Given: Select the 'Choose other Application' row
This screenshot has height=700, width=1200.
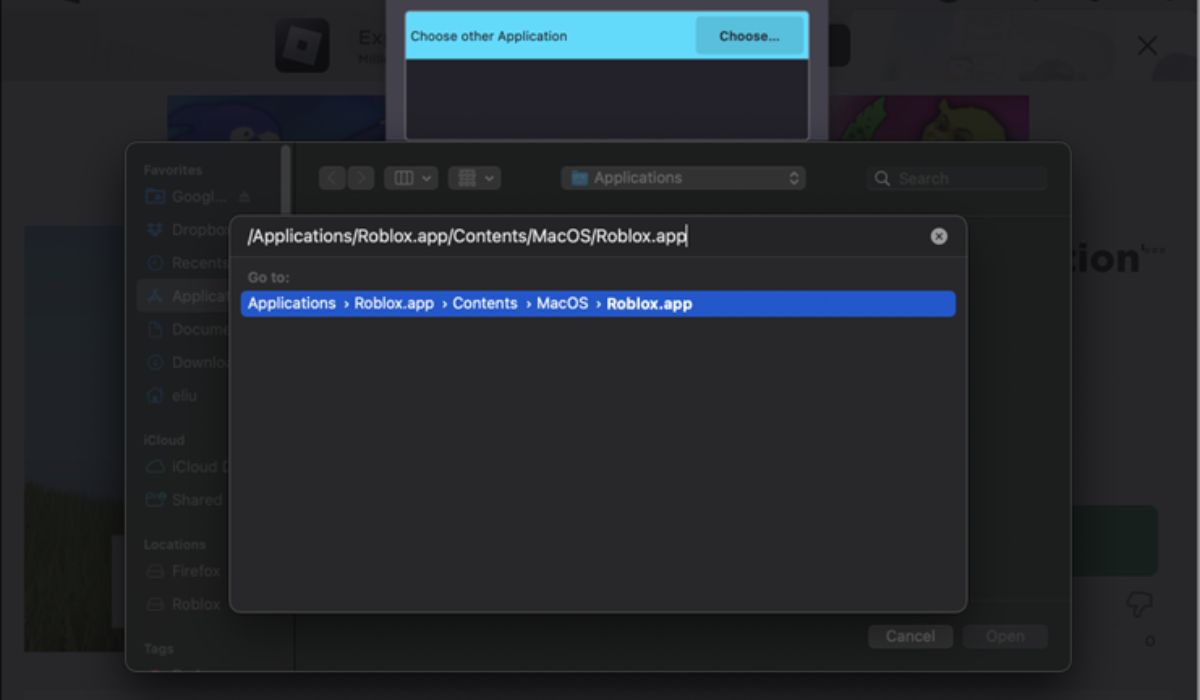Looking at the screenshot, I should point(606,36).
